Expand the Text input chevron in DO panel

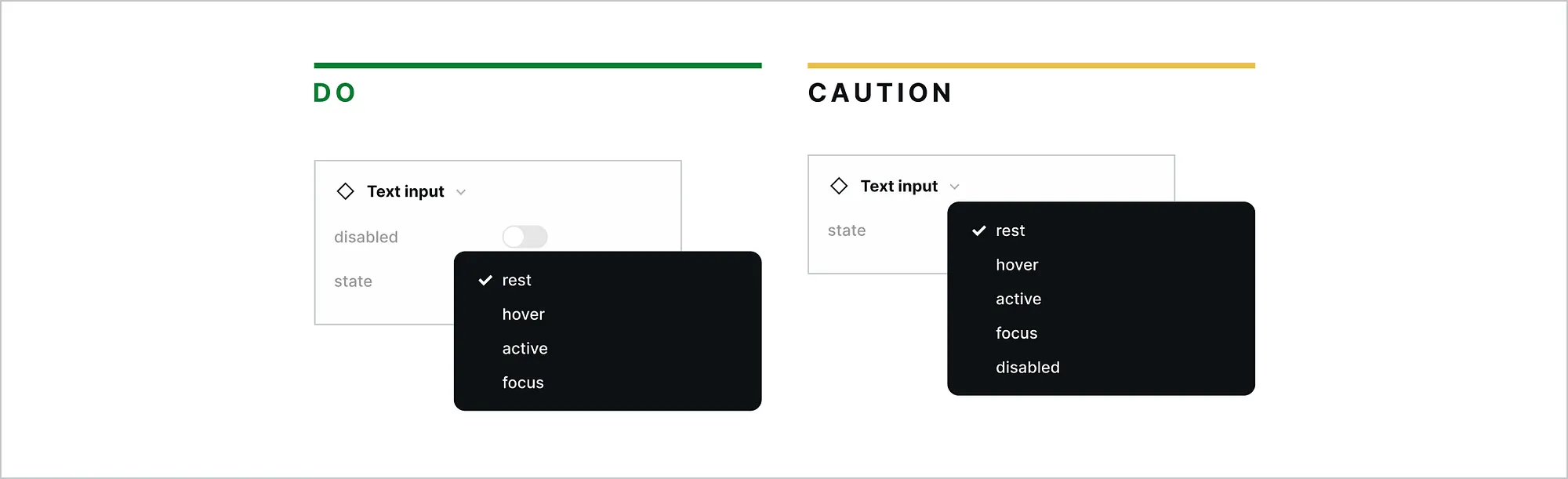click(461, 192)
